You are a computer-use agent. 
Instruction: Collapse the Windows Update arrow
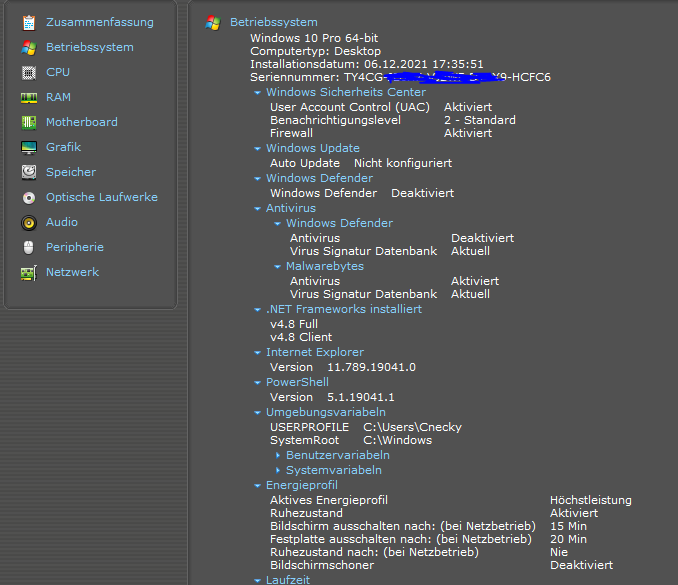pyautogui.click(x=257, y=148)
